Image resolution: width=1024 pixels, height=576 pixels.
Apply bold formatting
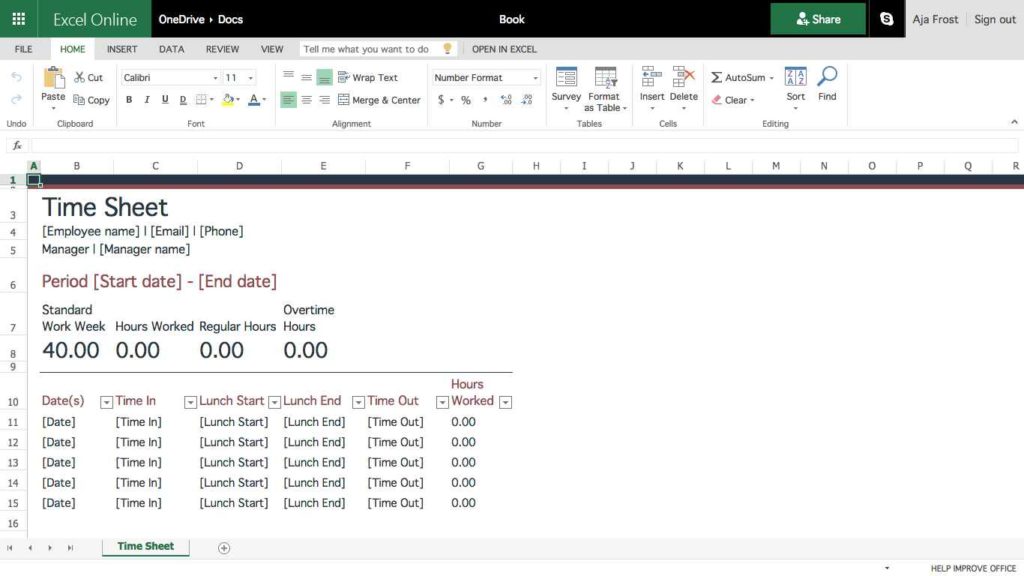point(128,100)
